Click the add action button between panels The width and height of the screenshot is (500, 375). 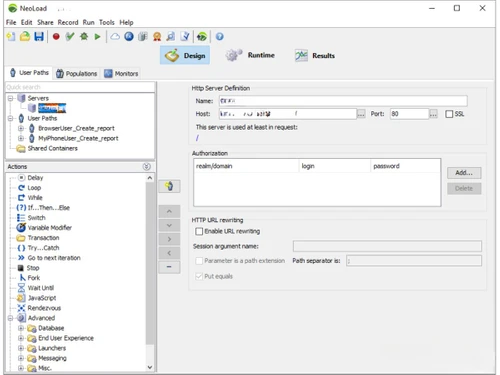pos(169,186)
